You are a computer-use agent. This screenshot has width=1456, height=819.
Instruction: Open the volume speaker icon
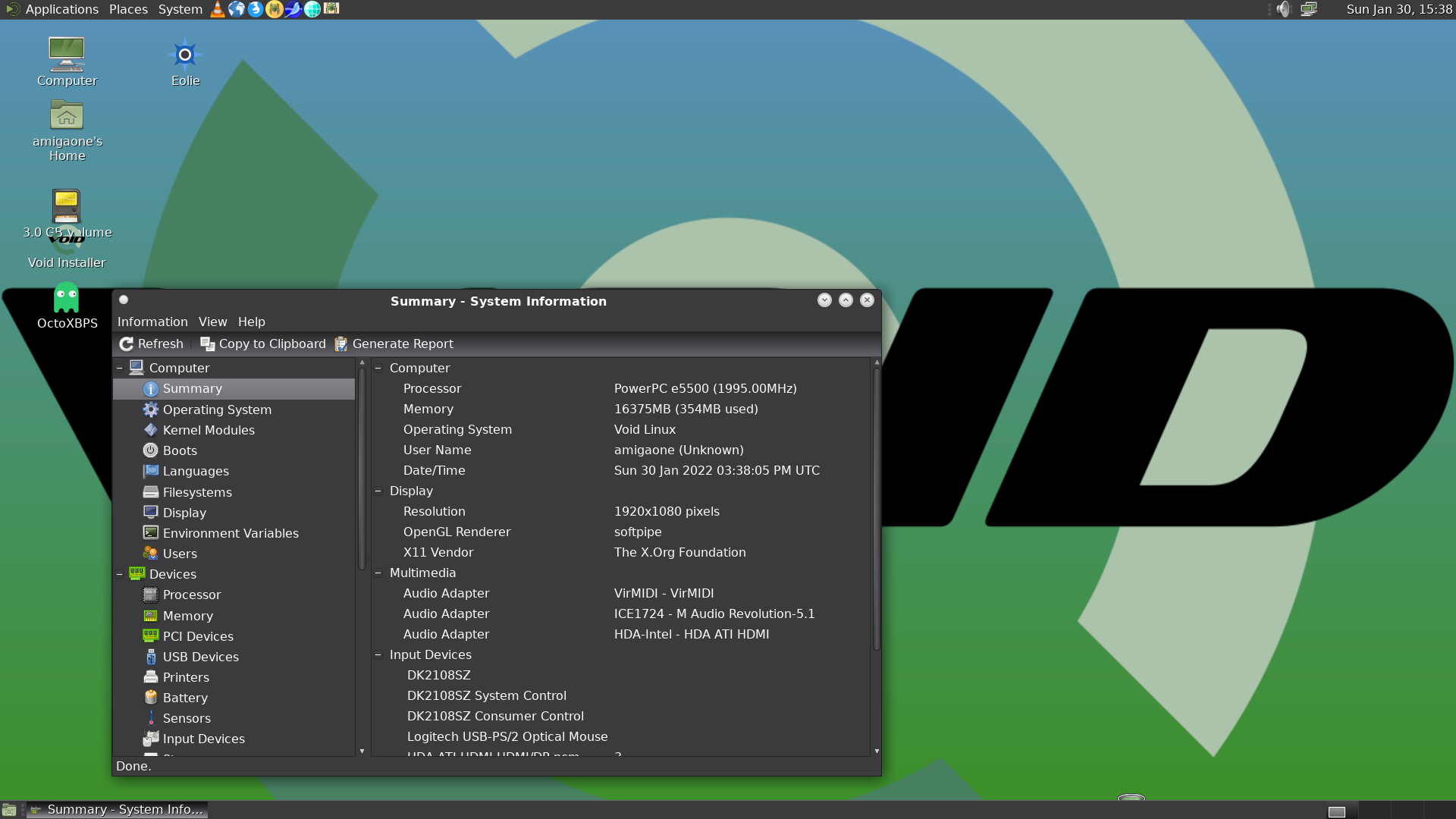(1283, 9)
